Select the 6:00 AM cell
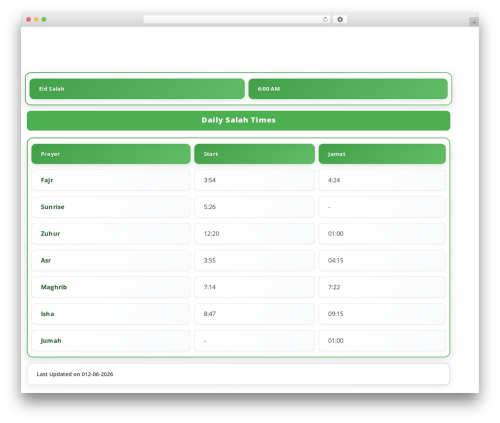The image size is (500, 423). click(x=348, y=89)
